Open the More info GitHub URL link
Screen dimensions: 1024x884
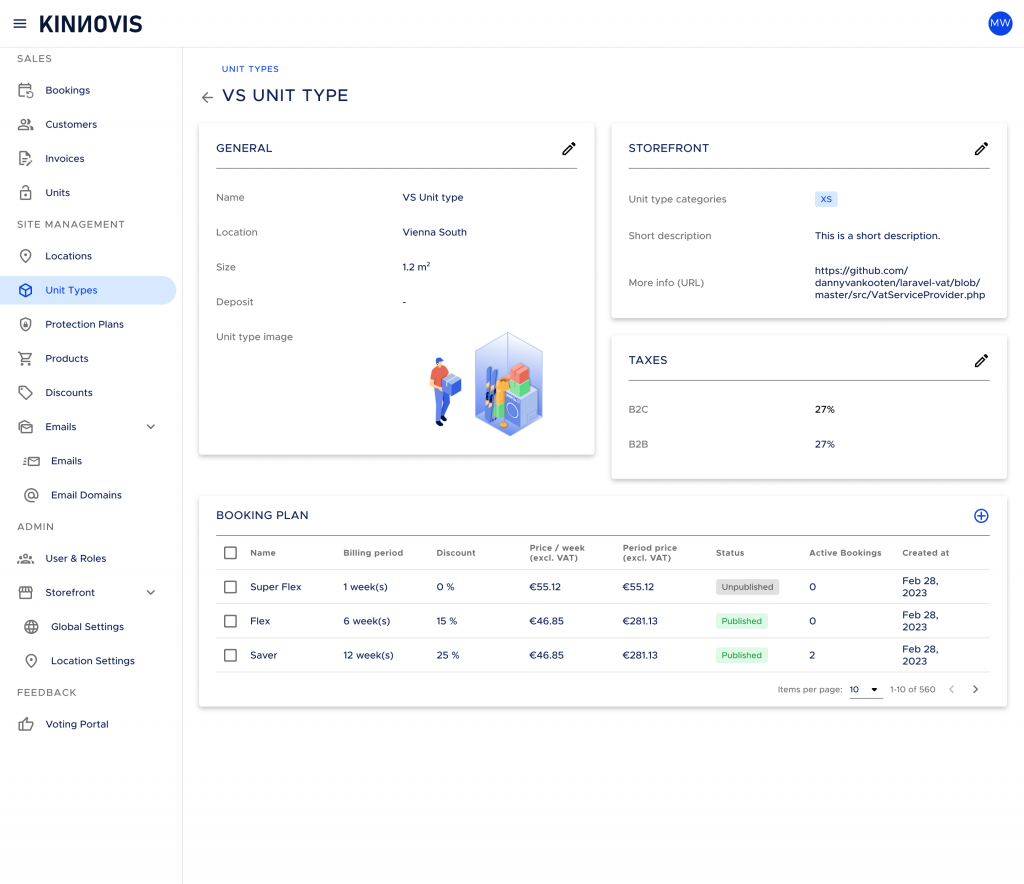[x=899, y=283]
